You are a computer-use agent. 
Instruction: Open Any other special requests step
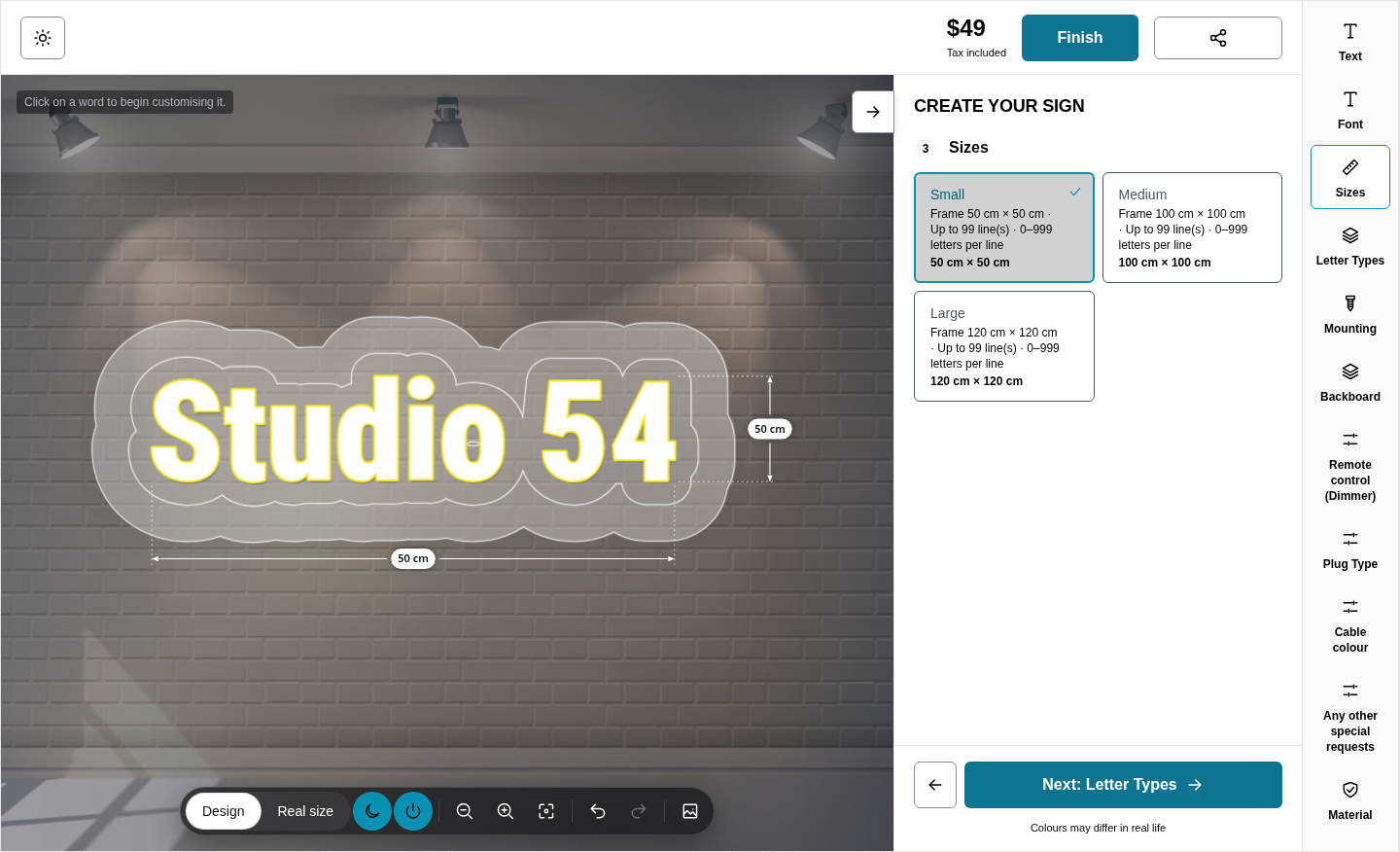[1350, 718]
